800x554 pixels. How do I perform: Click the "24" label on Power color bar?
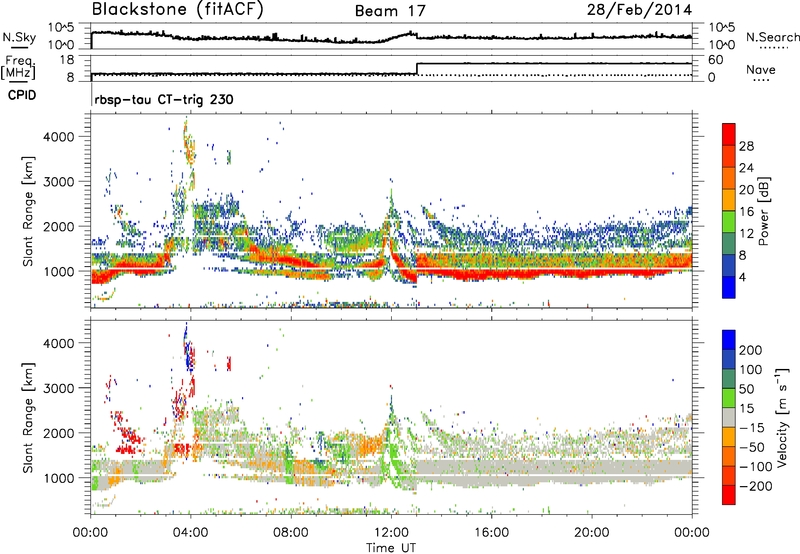746,168
